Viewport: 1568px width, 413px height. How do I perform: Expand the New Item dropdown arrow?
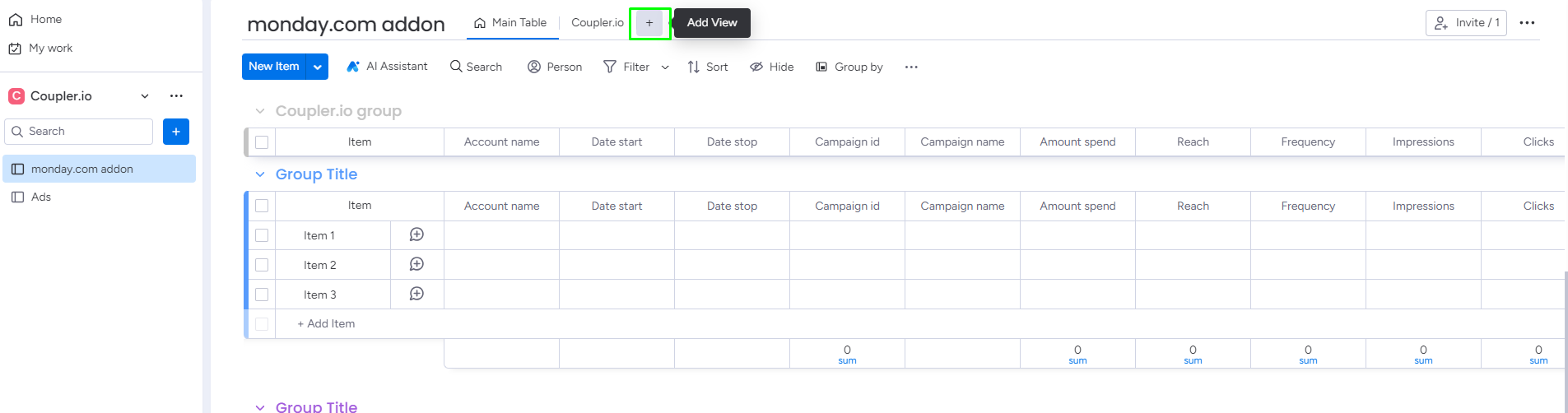[318, 67]
